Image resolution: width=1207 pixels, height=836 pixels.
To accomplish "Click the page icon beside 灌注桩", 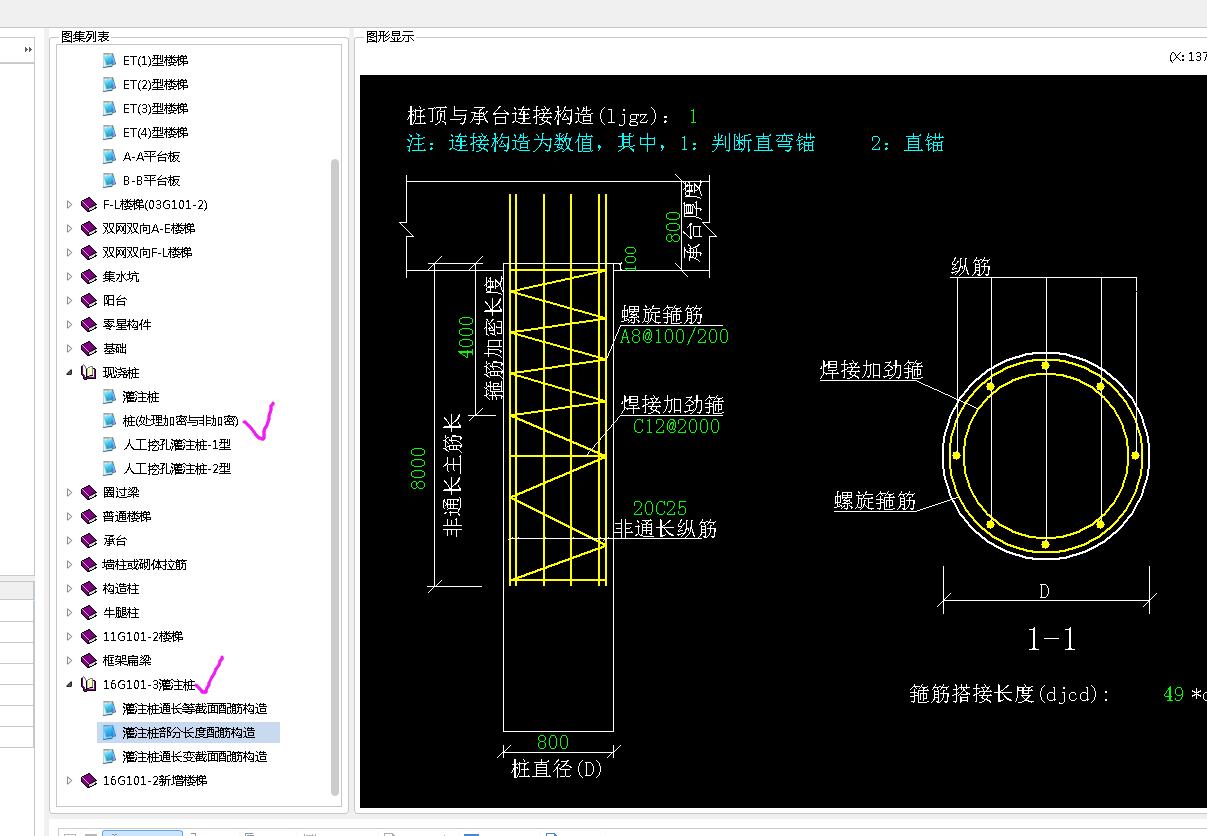I will pyautogui.click(x=109, y=396).
